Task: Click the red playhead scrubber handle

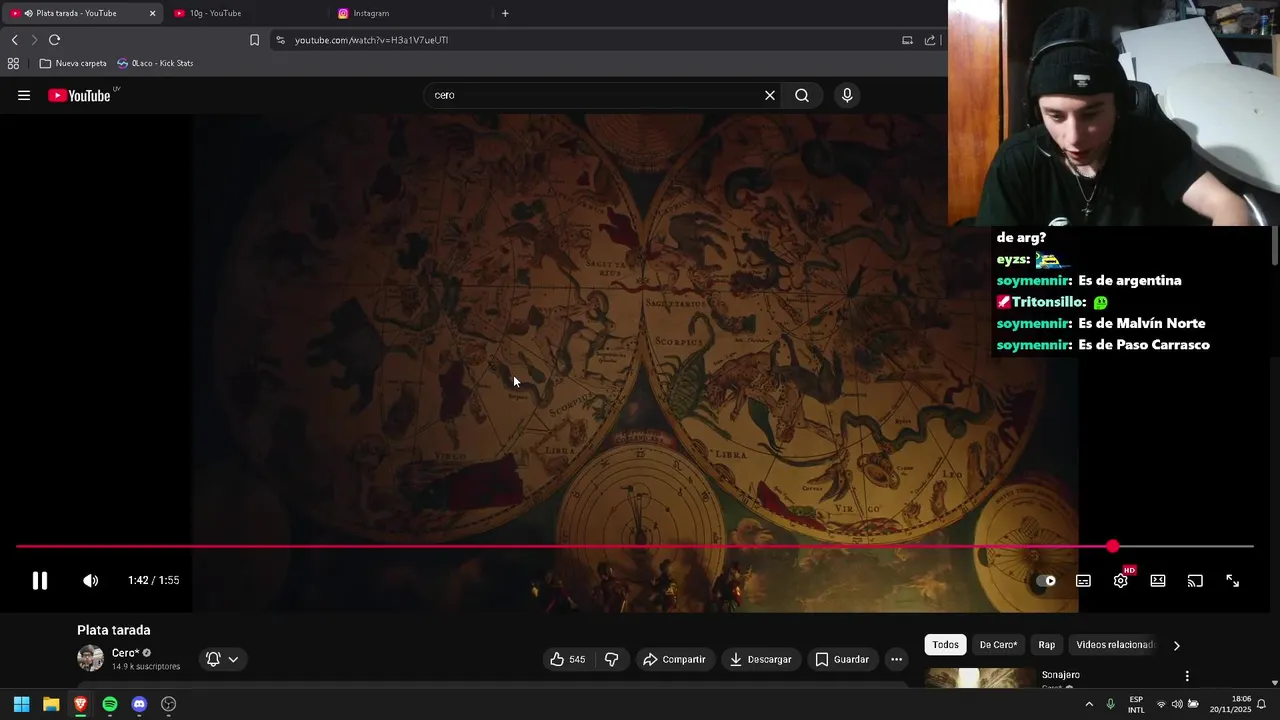Action: [1113, 547]
